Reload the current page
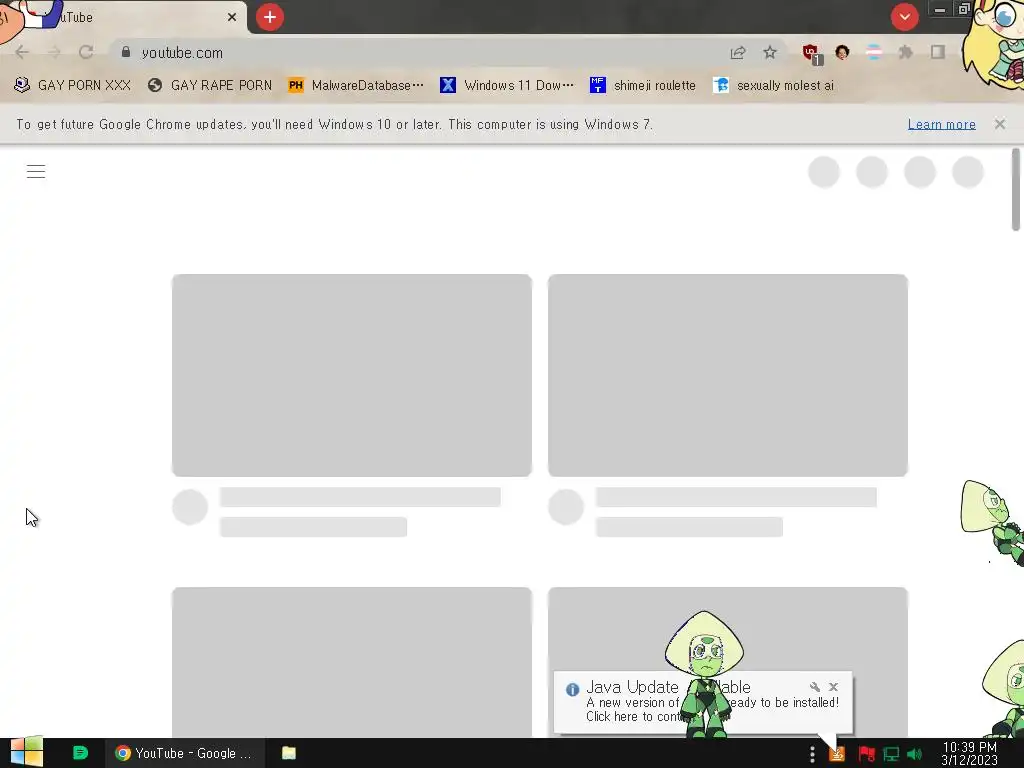Image resolution: width=1024 pixels, height=768 pixels. 86,52
